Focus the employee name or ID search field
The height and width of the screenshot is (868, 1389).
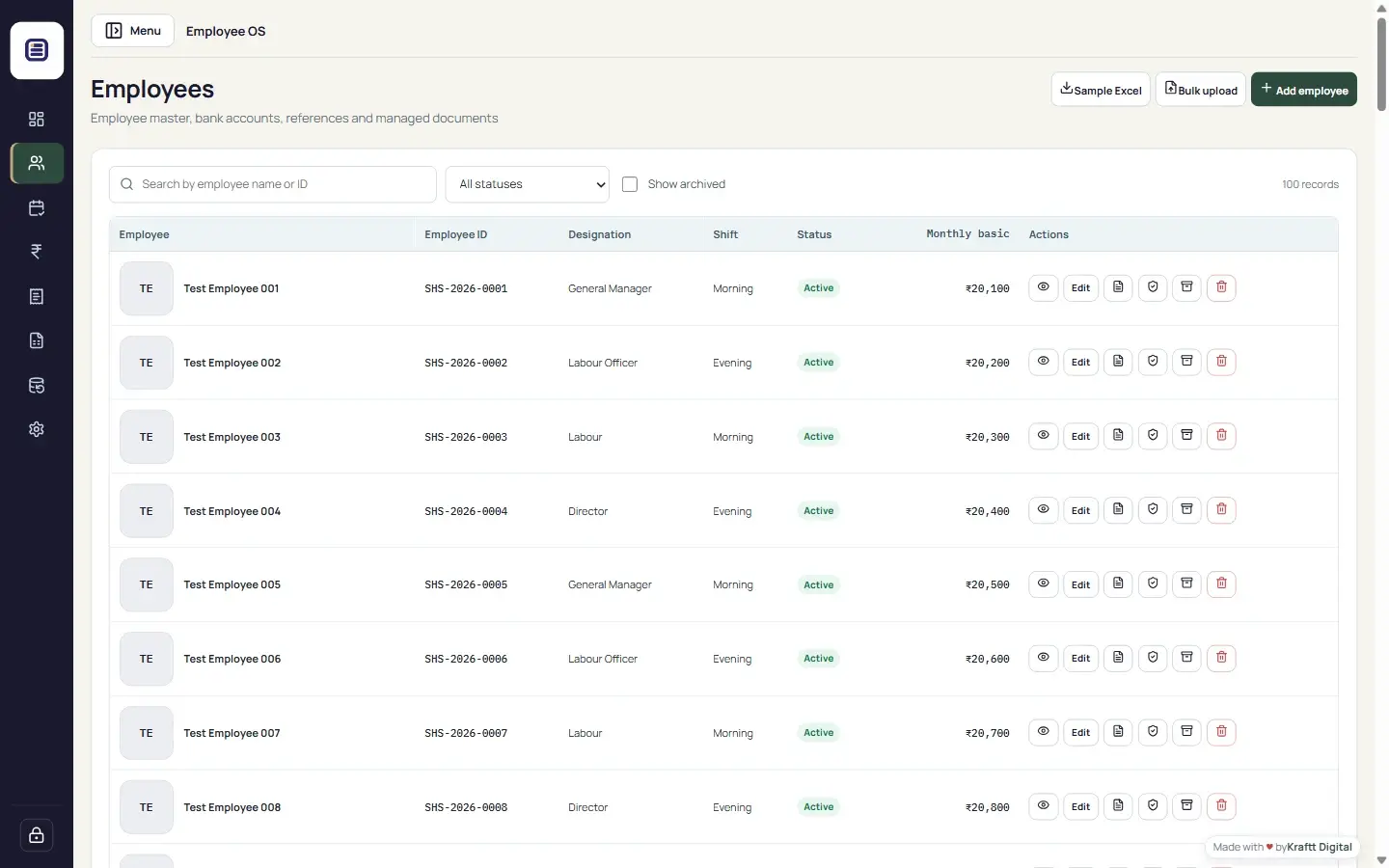(x=273, y=184)
